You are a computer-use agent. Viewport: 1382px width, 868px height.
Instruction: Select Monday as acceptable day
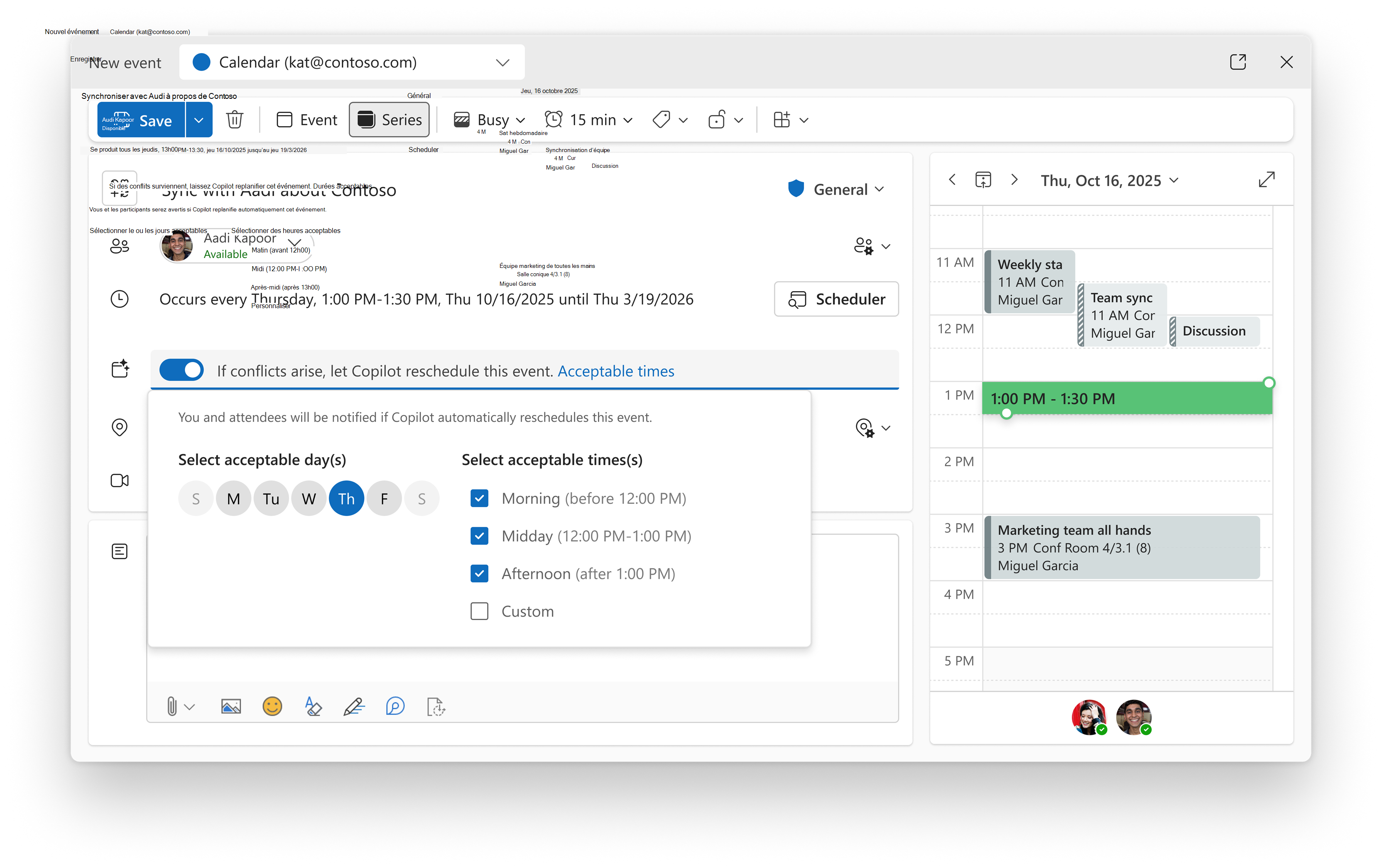(233, 498)
